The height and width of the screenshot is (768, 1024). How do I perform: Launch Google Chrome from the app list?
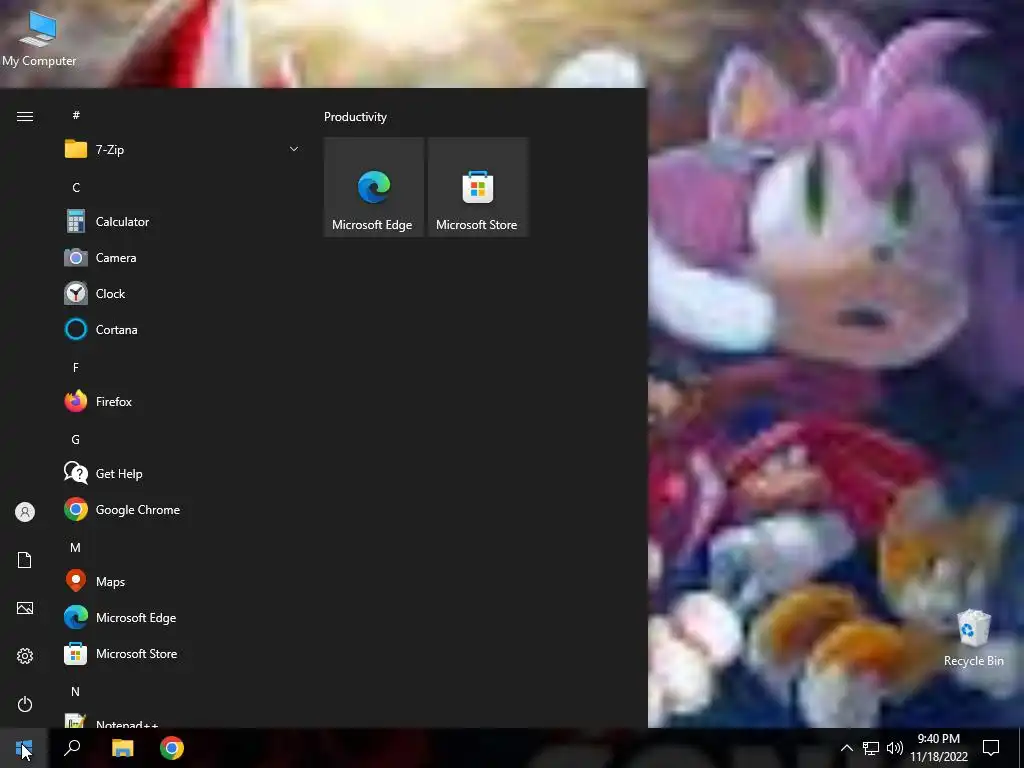coord(182,509)
